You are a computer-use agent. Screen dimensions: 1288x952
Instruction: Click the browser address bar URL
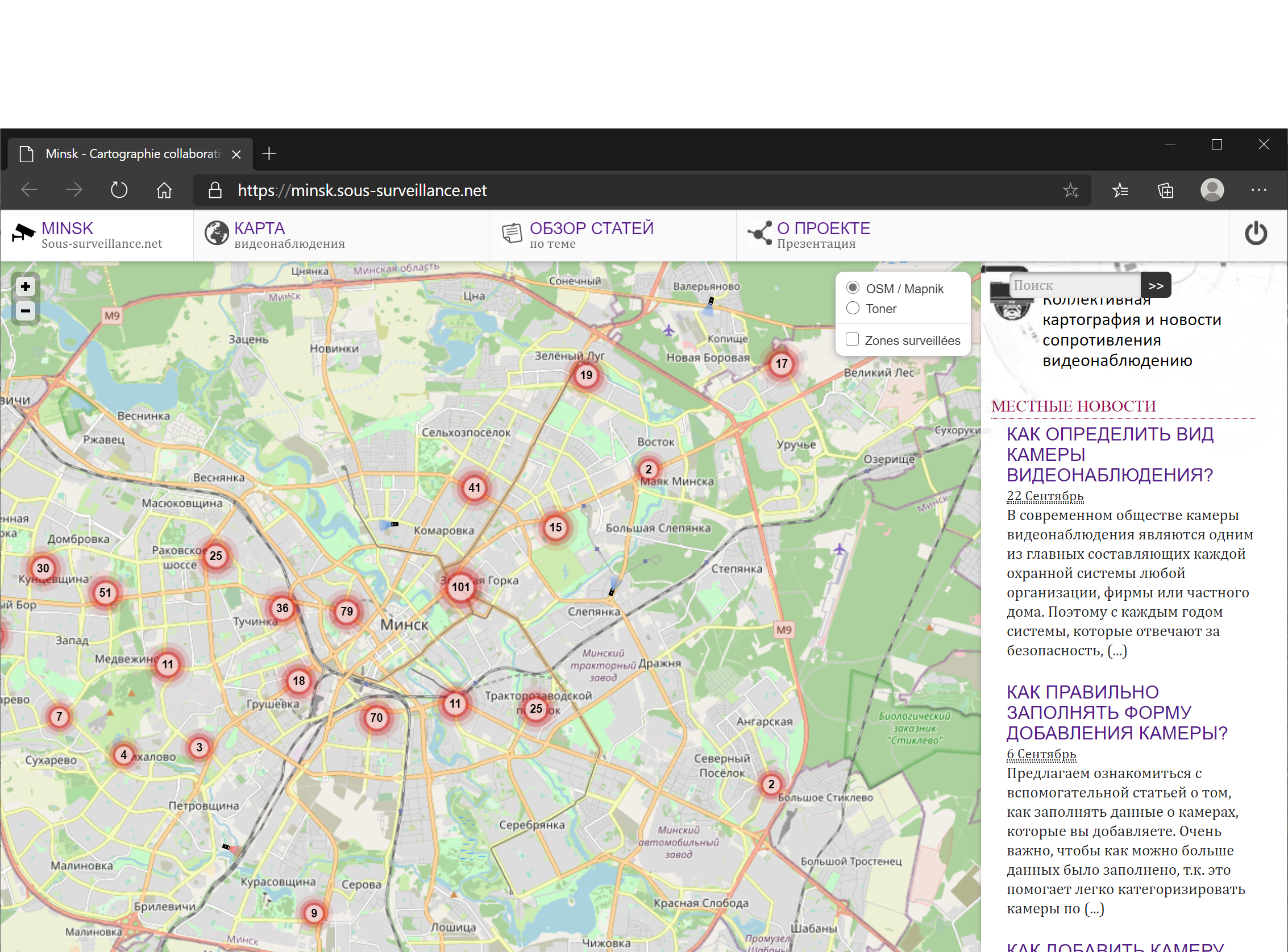[362, 190]
